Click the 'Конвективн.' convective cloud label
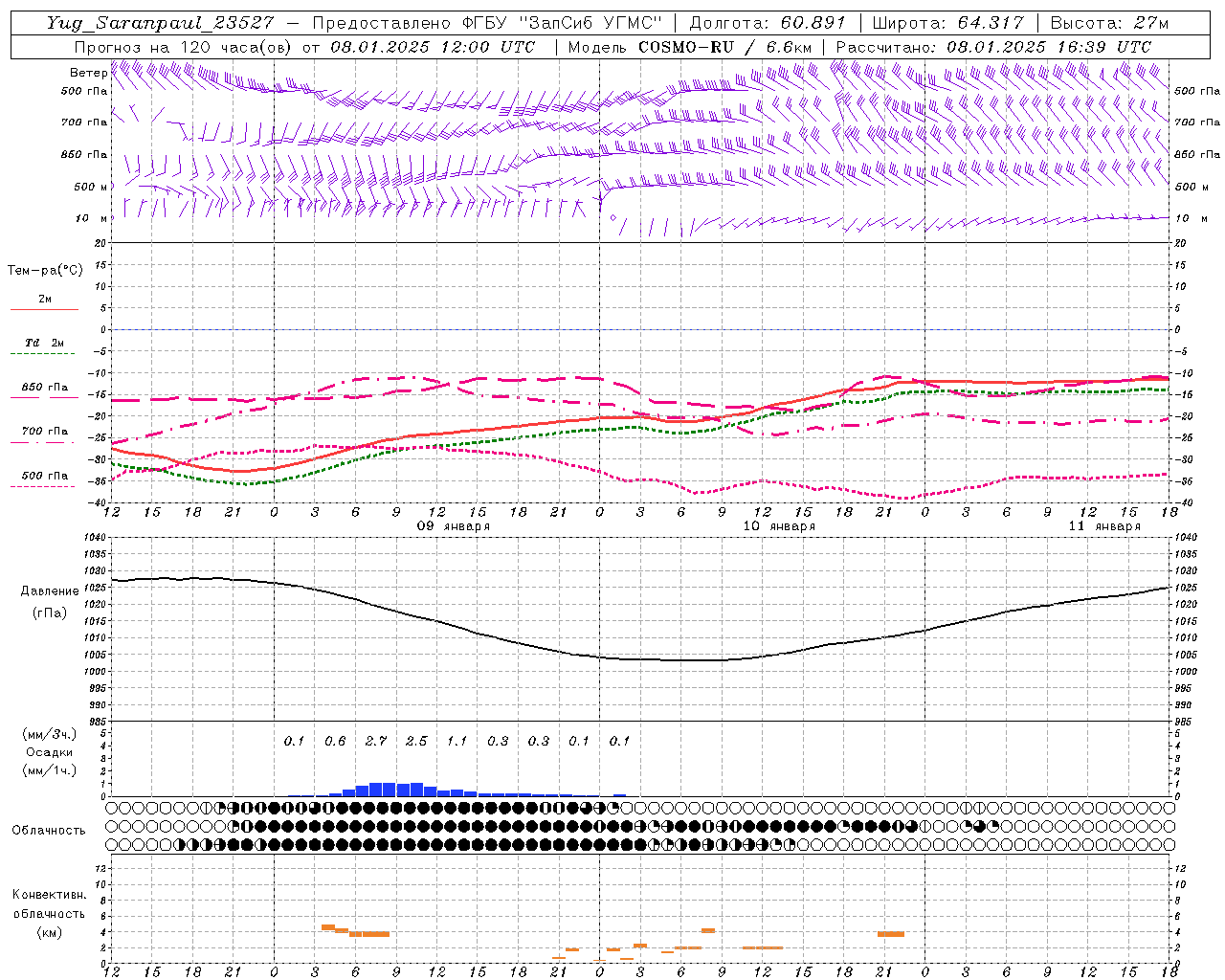The image size is (1225, 980). pos(50,895)
